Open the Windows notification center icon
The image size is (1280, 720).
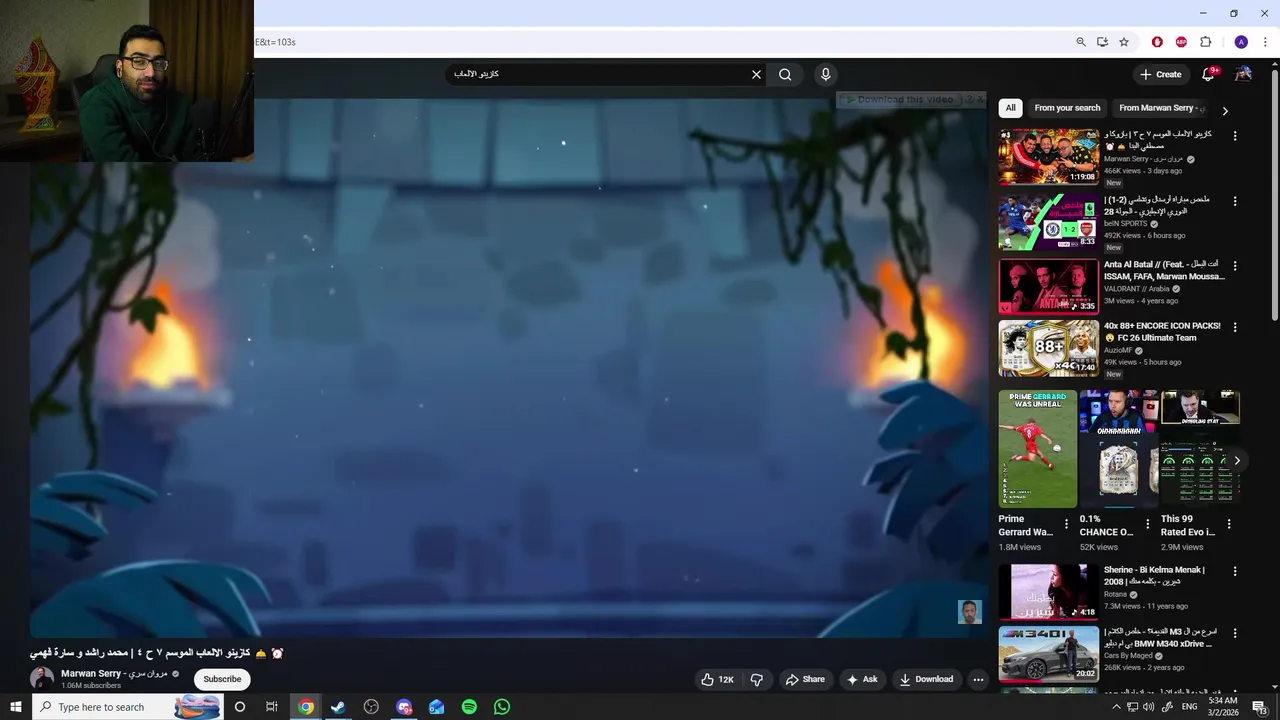(1260, 707)
